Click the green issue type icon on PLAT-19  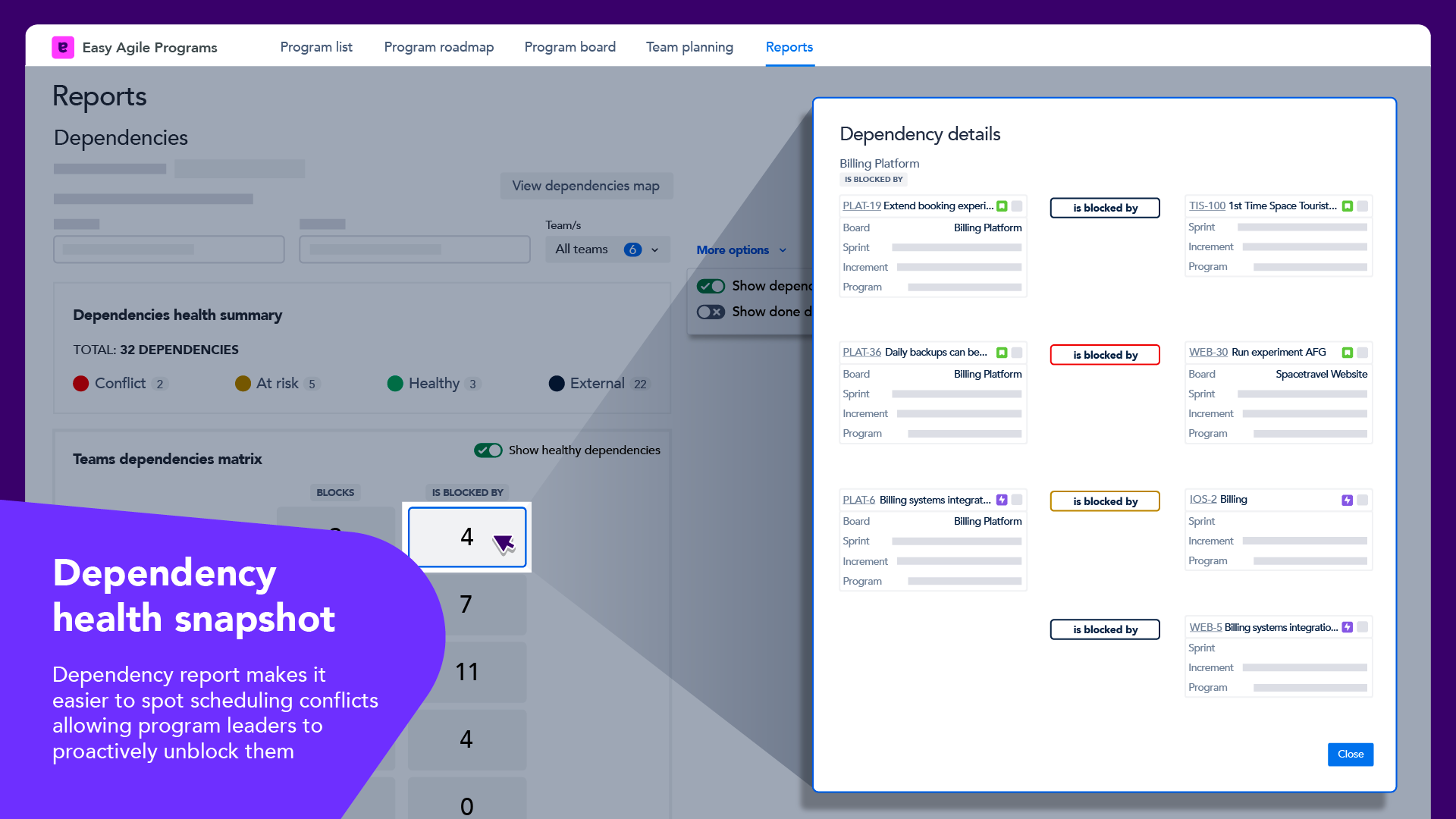pos(1002,206)
